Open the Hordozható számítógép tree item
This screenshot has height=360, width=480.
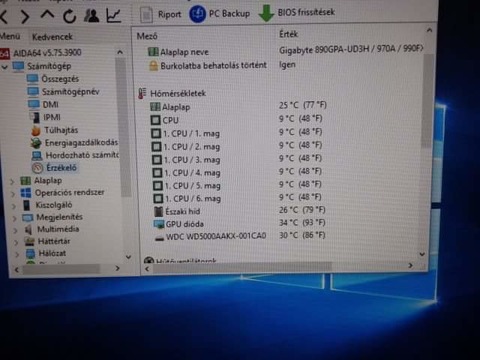point(82,155)
